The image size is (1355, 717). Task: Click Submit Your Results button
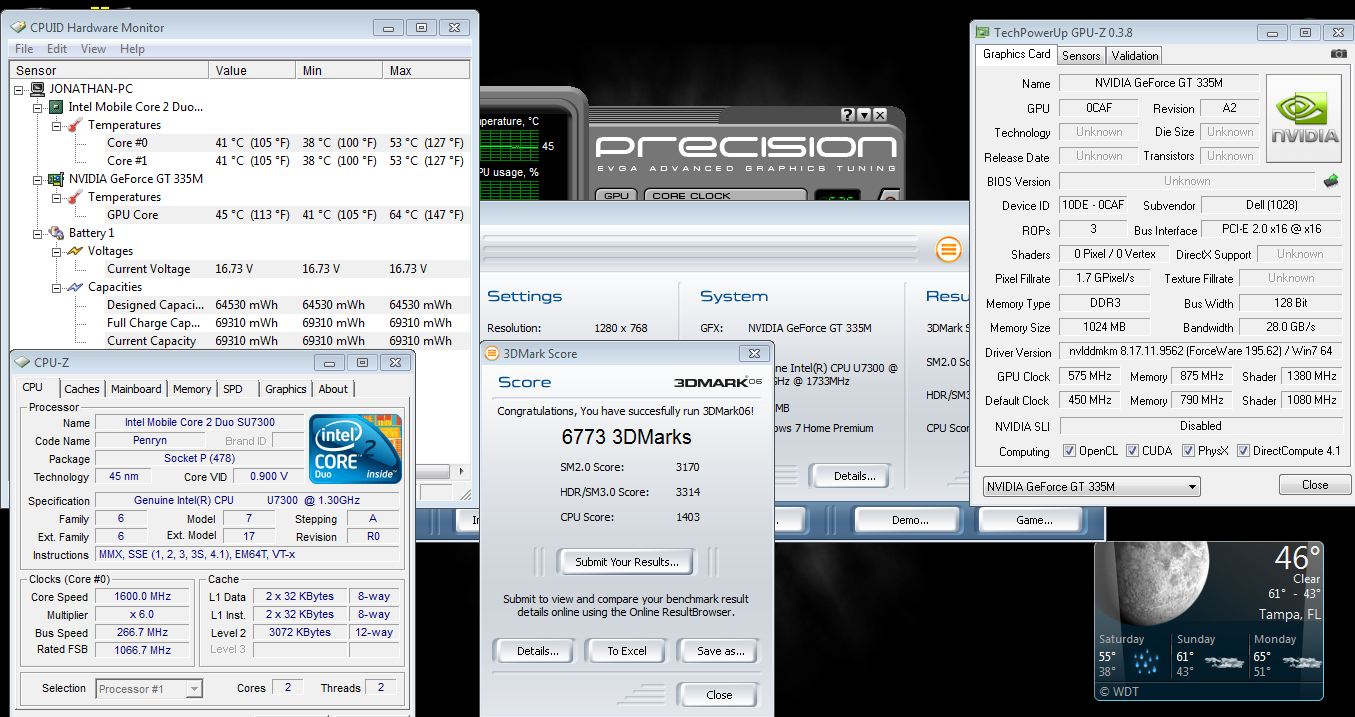(x=627, y=562)
